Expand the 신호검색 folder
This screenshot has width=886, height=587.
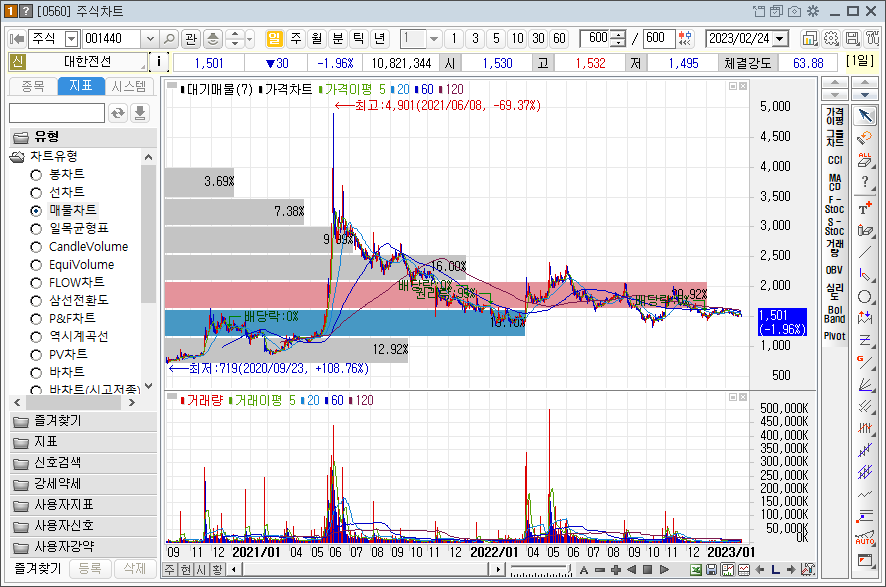click(x=83, y=463)
